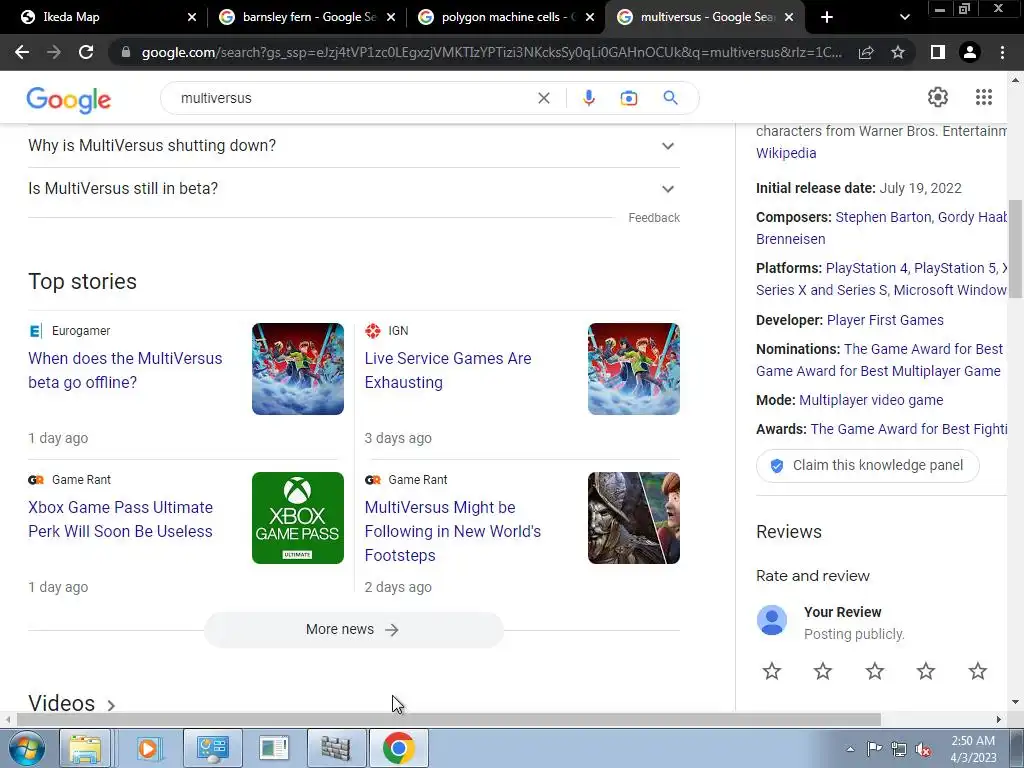Submit search with magnifier icon

point(670,98)
